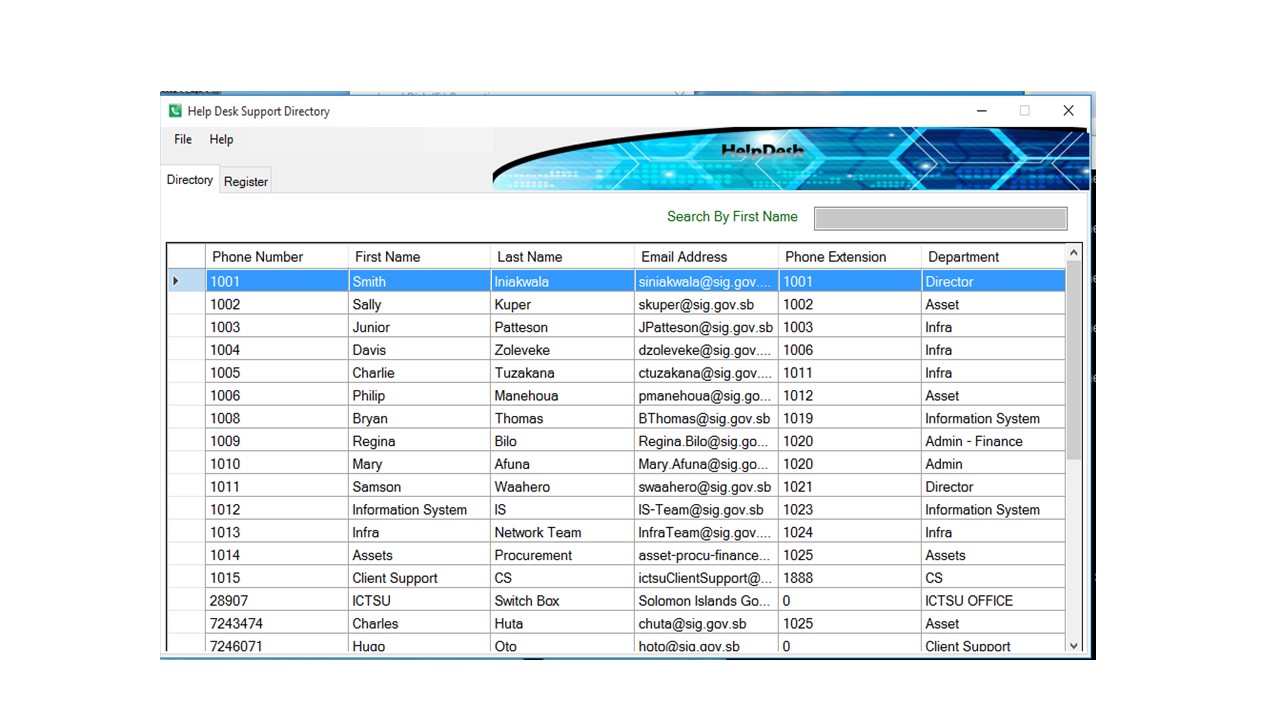The image size is (1280, 720).
Task: Click last name cell 'Network Team'
Action: click(x=562, y=533)
